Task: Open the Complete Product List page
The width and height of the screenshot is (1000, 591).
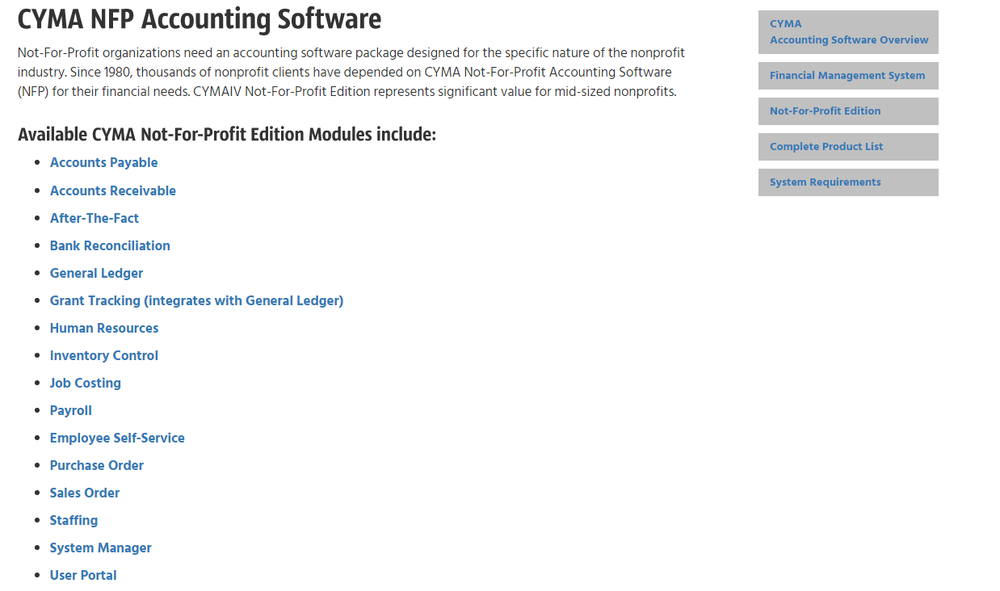Action: pyautogui.click(x=847, y=146)
